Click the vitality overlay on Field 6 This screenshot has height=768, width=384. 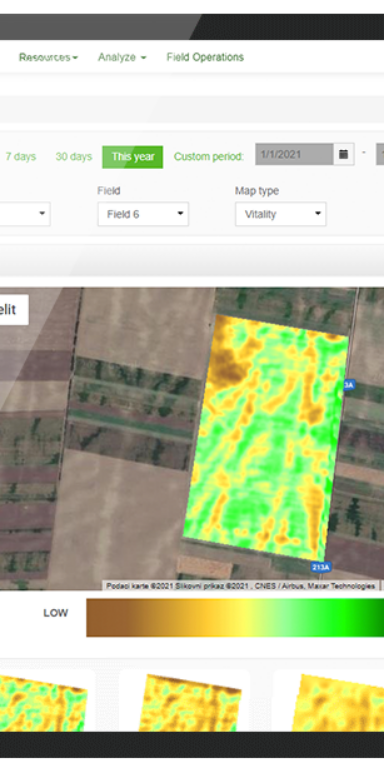click(267, 436)
